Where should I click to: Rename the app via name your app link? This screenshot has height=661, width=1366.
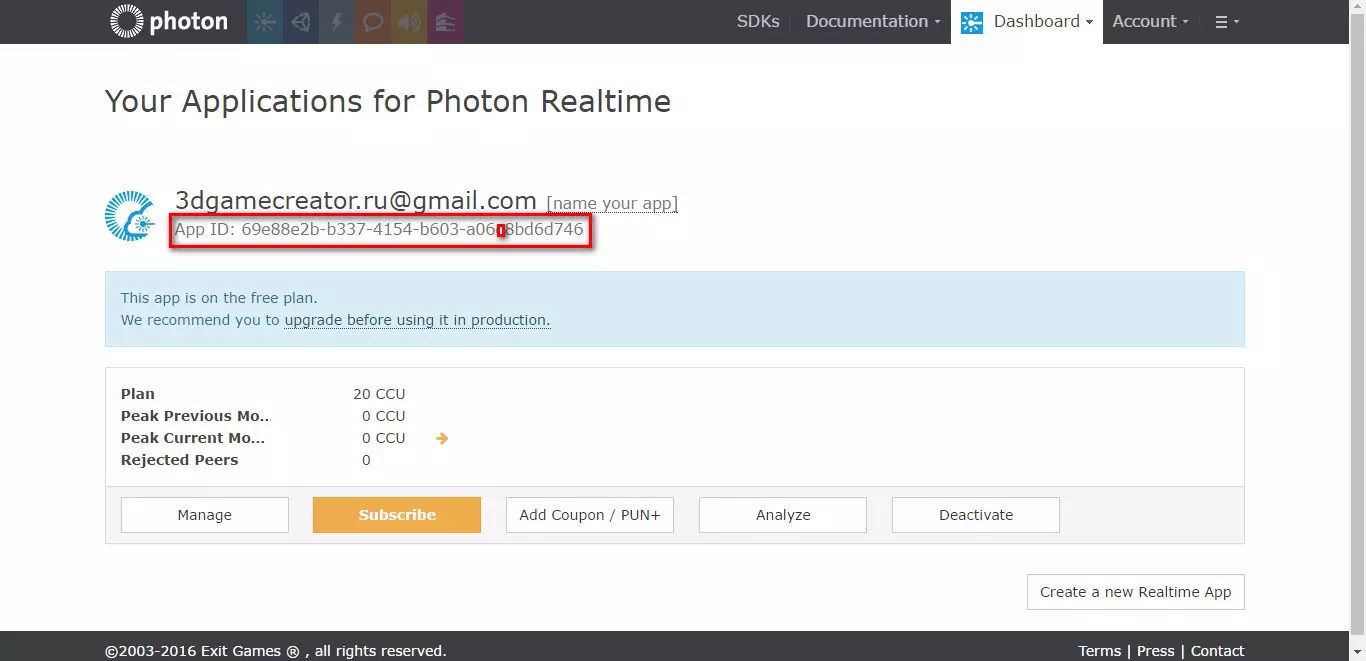[612, 203]
